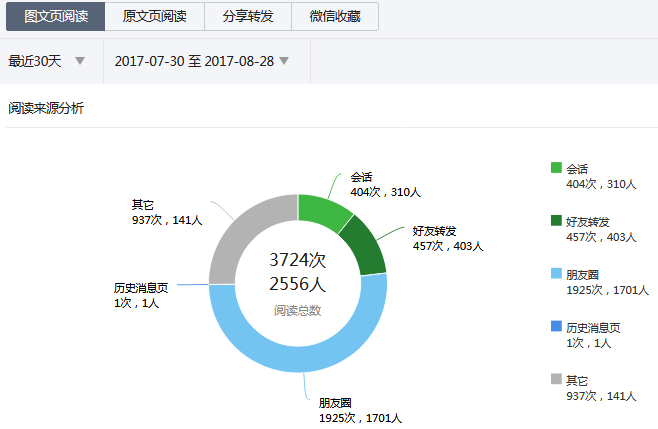Viewport: 658px width, 429px height.
Task: Click the chart callout 457次，403人
Action: [x=448, y=246]
